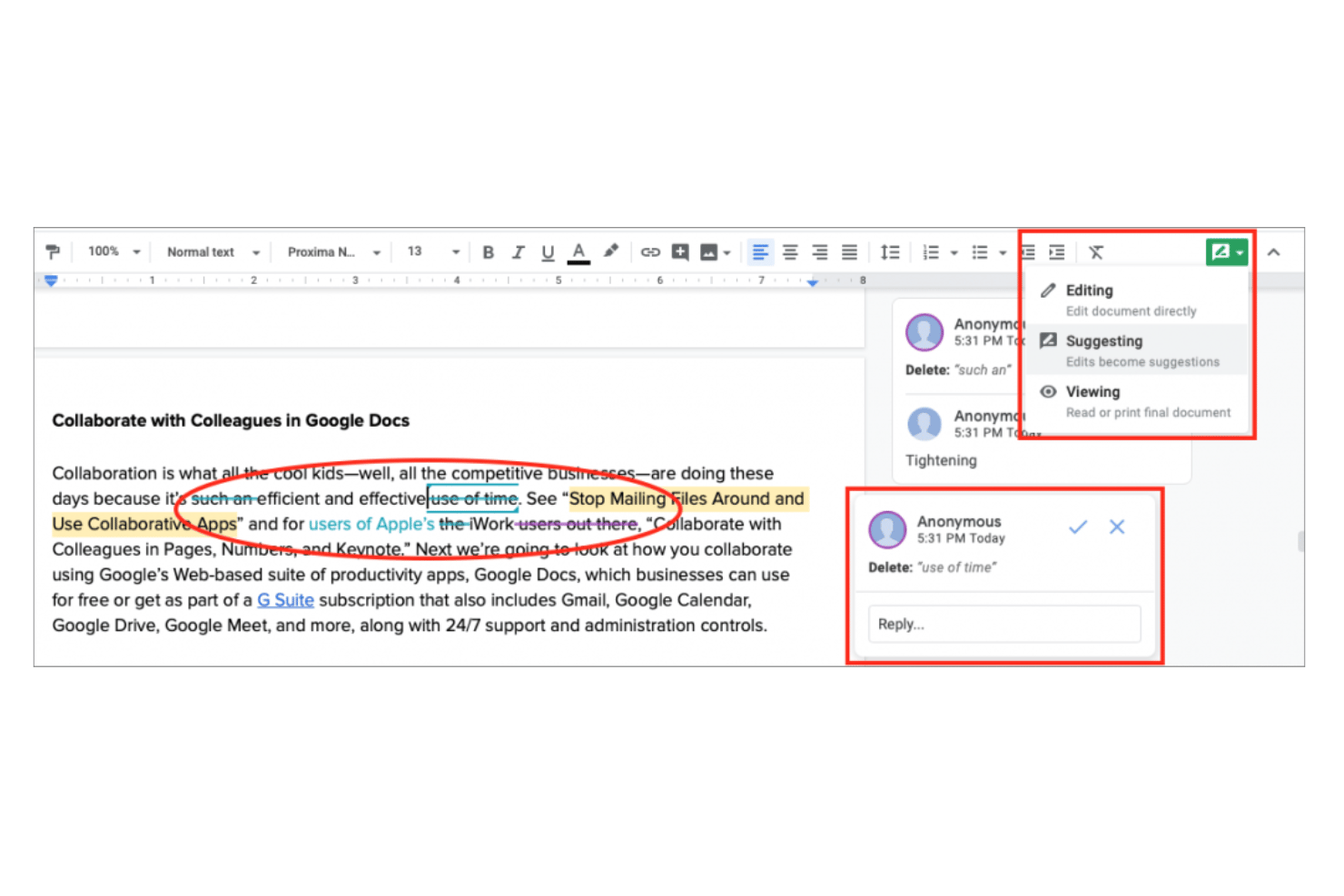Select Viewing mode from the menu
1344x896 pixels.
1137,400
